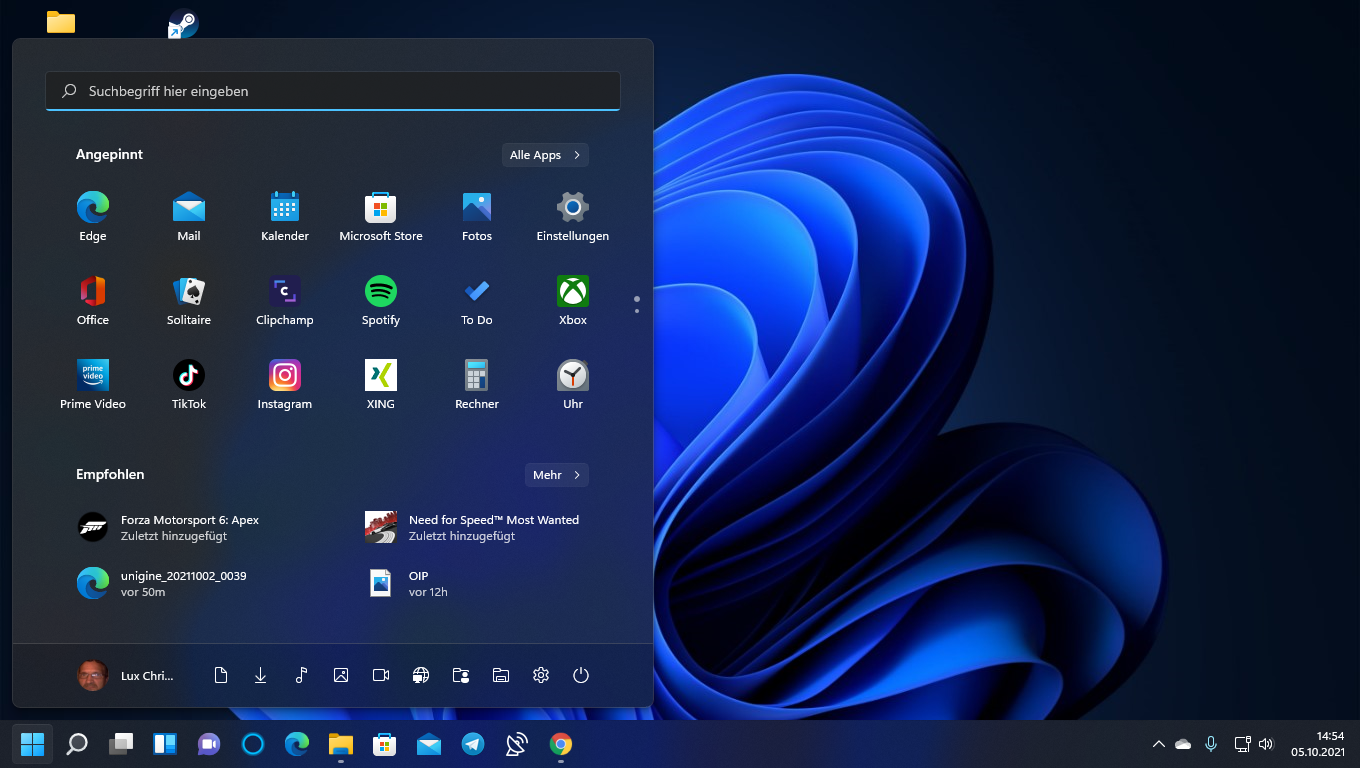The height and width of the screenshot is (768, 1360).
Task: Launch Mail from pinned apps
Action: tap(189, 217)
